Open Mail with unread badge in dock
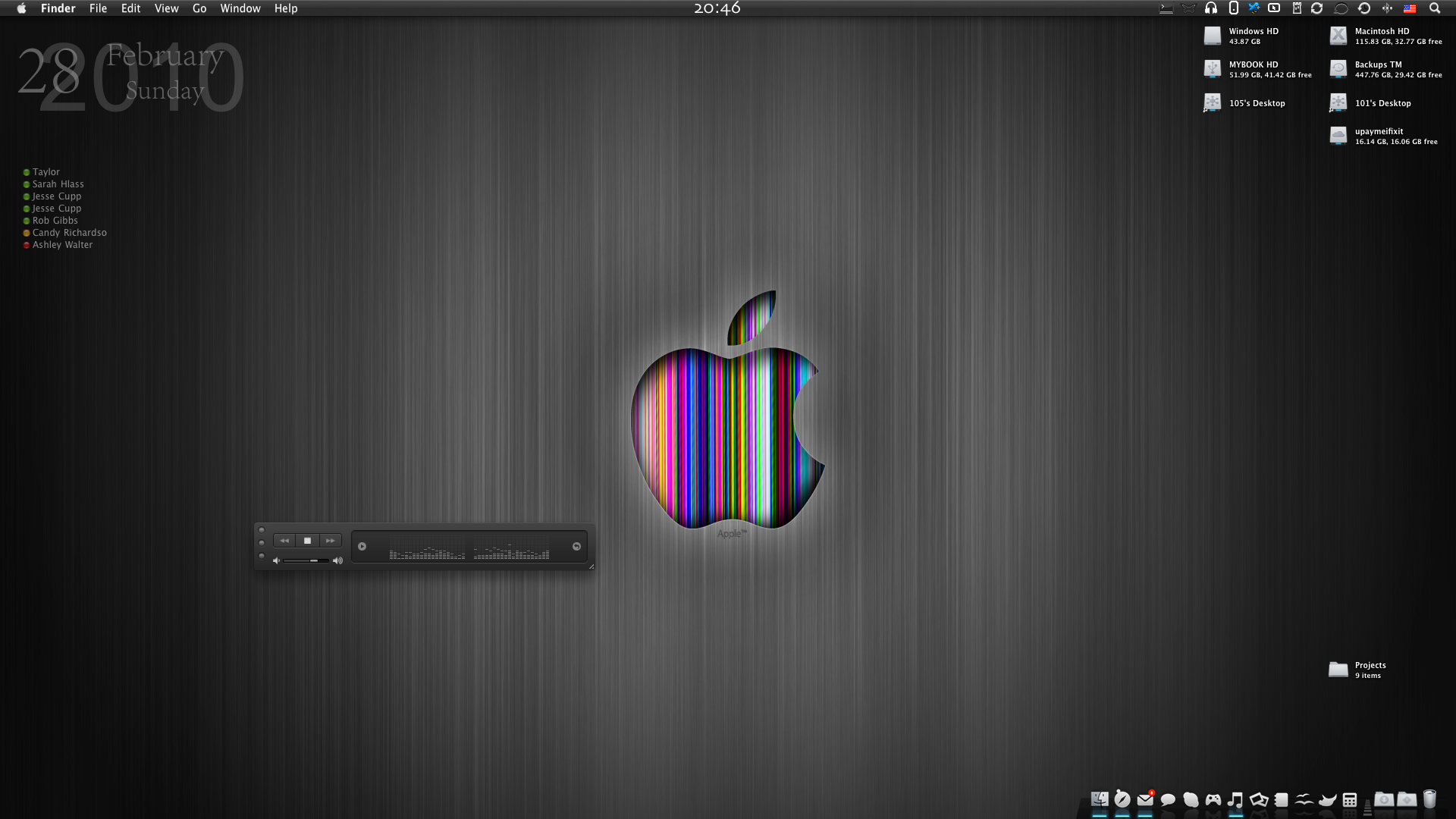Image resolution: width=1456 pixels, height=819 pixels. (1145, 799)
